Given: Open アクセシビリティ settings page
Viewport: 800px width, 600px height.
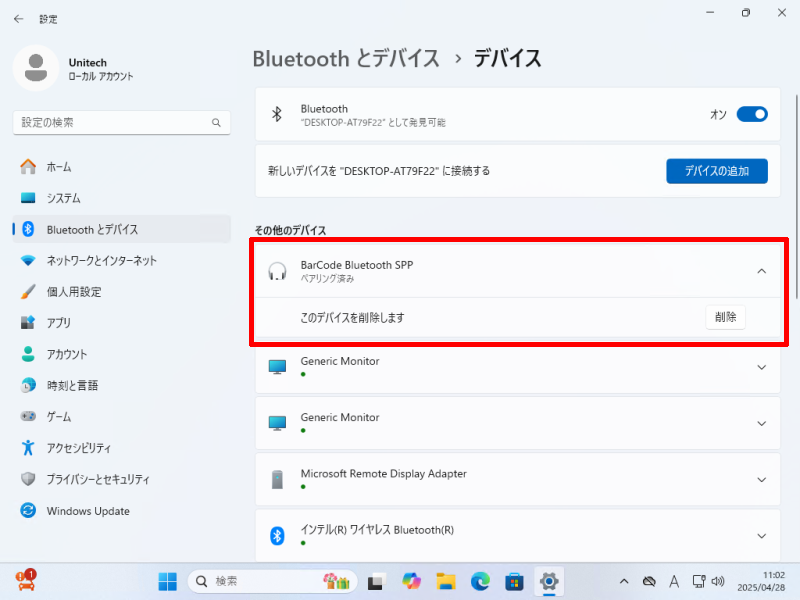Looking at the screenshot, I should click(x=121, y=448).
